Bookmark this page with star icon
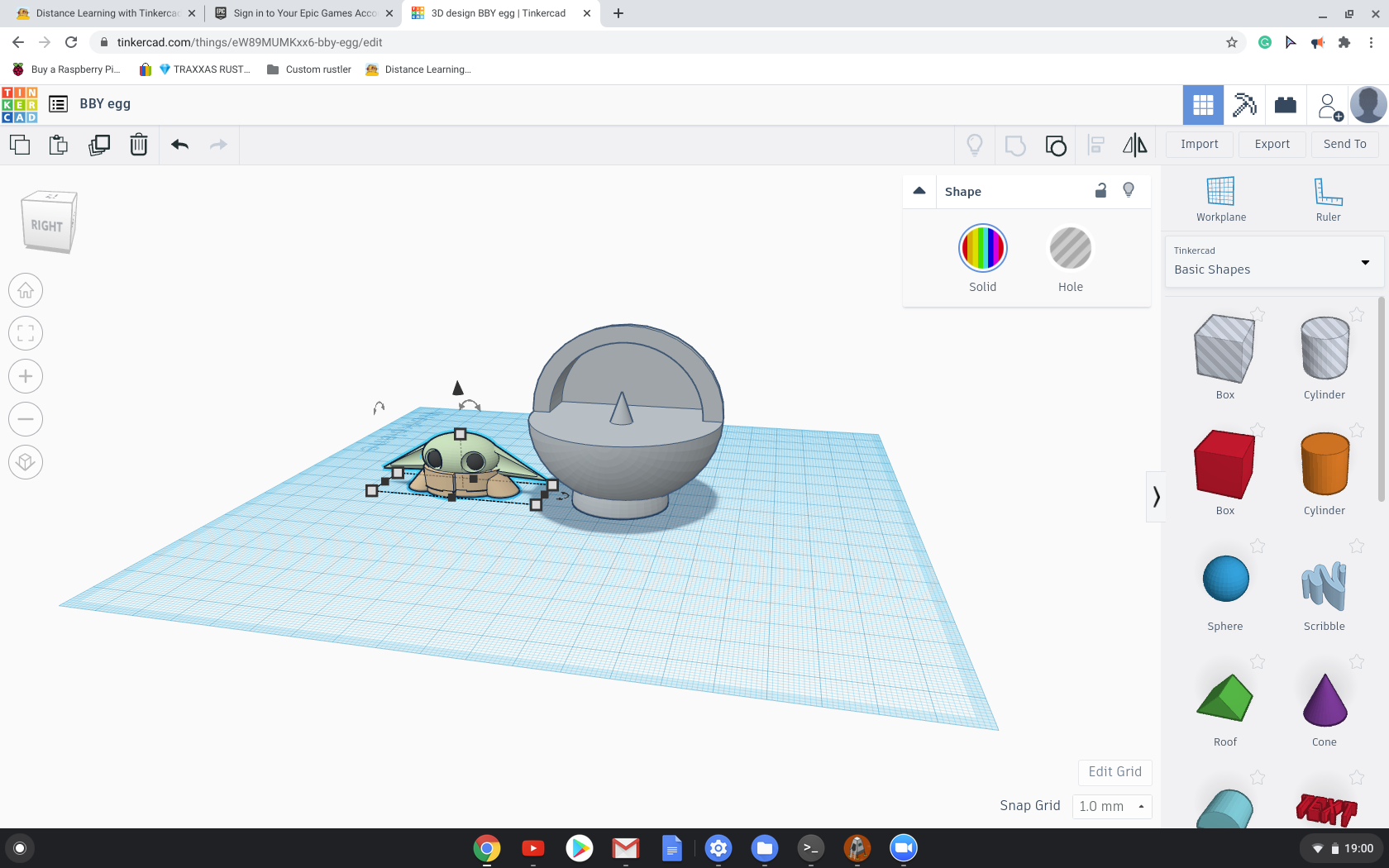The image size is (1389, 868). [x=1231, y=42]
